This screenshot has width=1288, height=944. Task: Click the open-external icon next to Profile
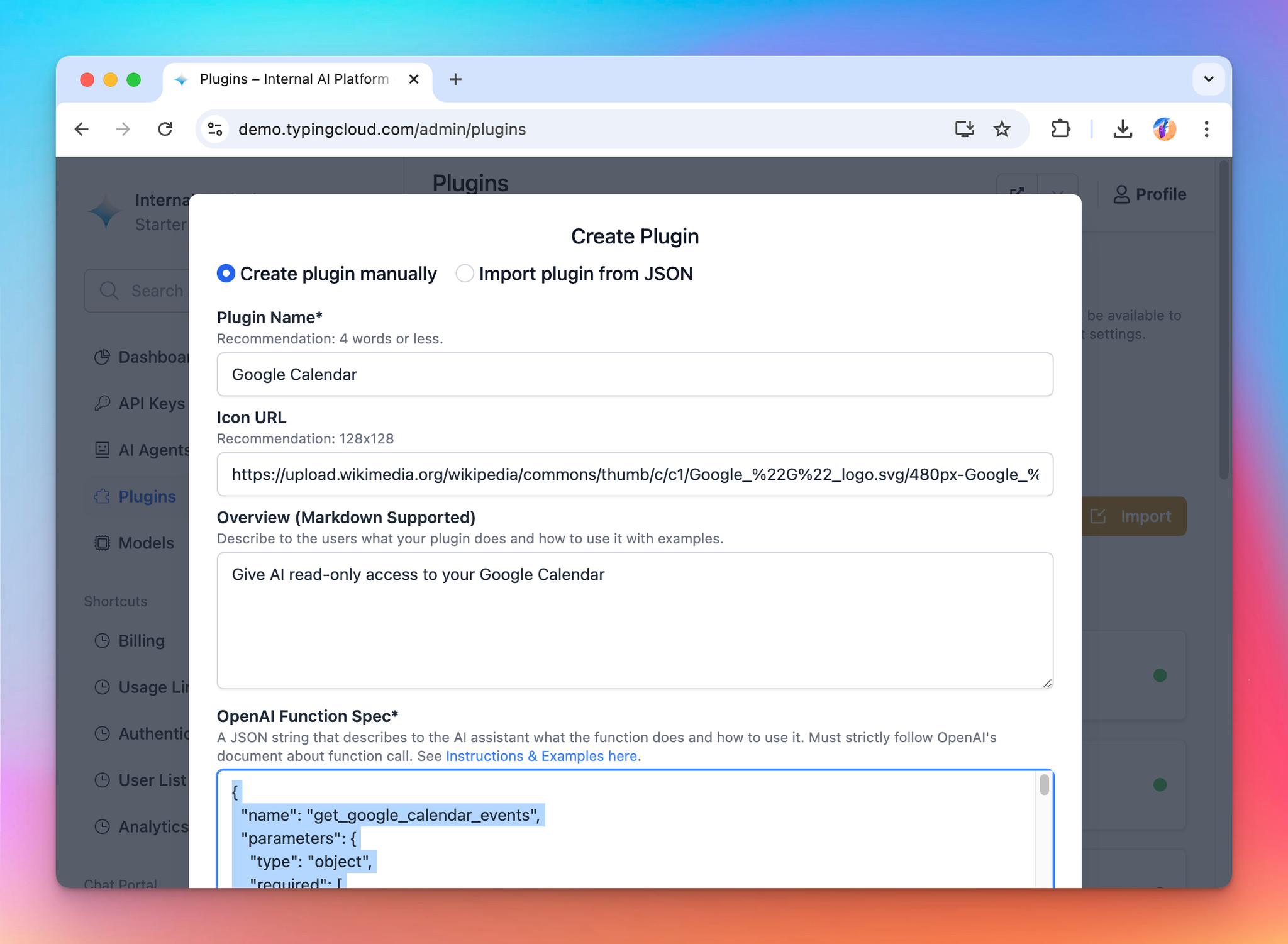click(x=1017, y=192)
